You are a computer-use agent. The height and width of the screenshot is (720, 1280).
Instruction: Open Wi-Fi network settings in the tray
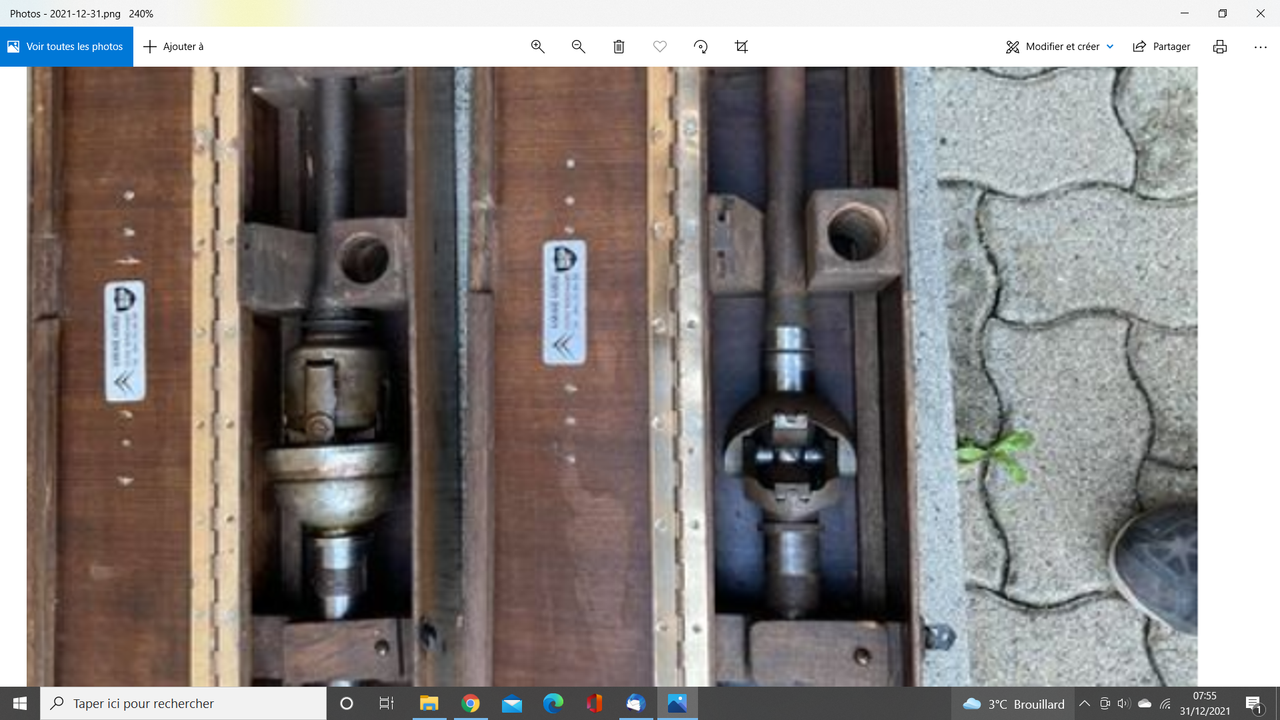pos(1166,704)
